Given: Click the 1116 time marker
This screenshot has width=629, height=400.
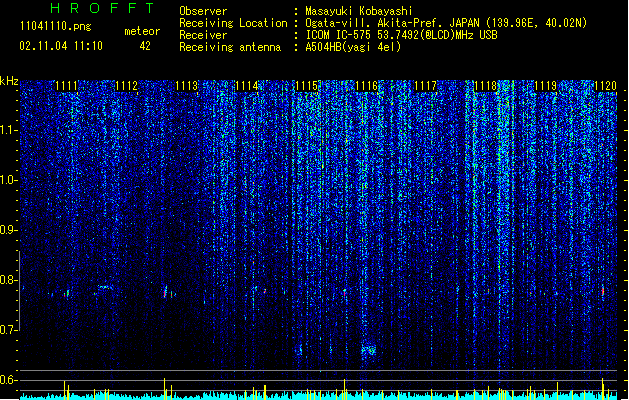Looking at the screenshot, I should pos(366,86).
